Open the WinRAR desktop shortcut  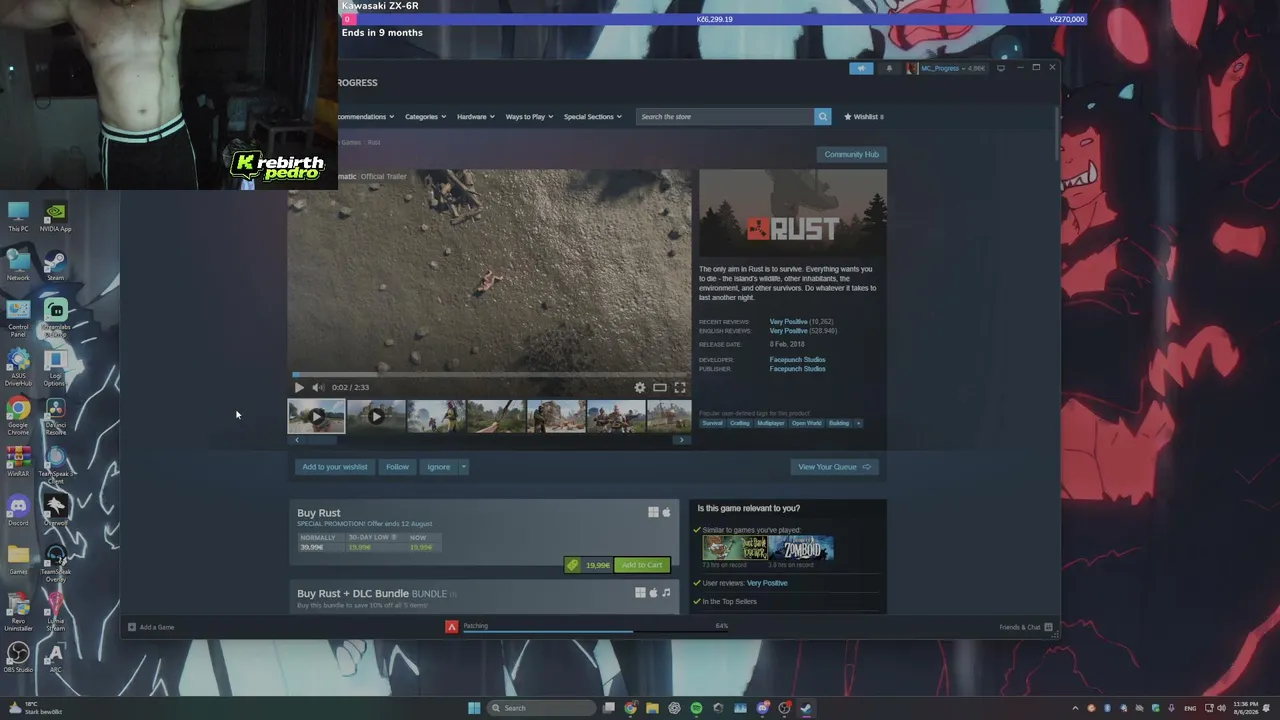tap(18, 461)
